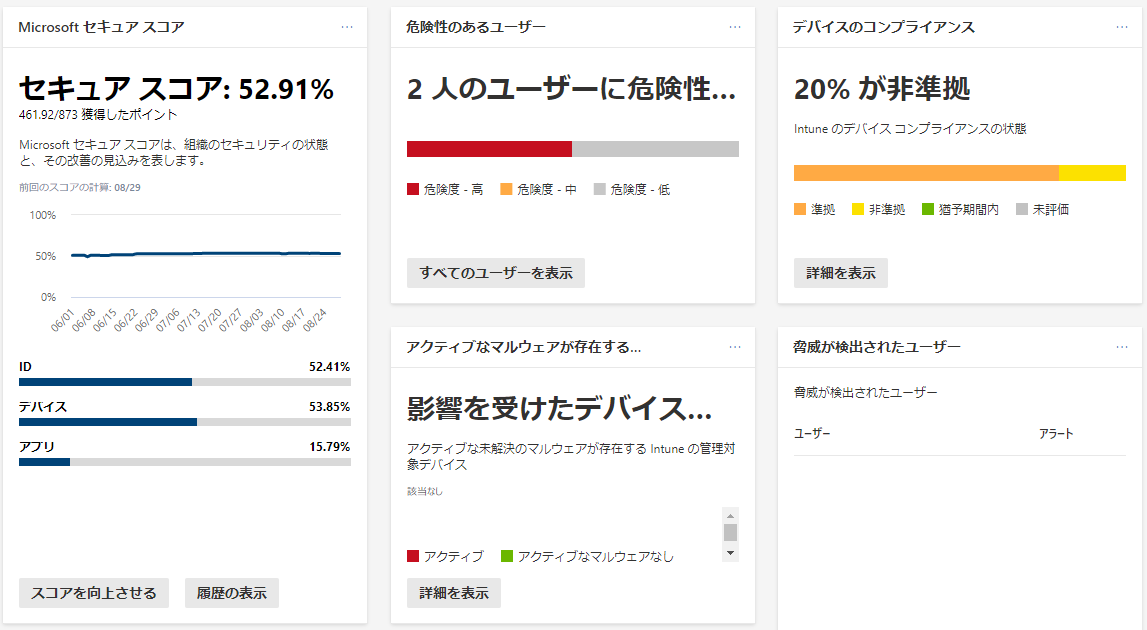Click the スコアを向上させる button

pos(94,593)
